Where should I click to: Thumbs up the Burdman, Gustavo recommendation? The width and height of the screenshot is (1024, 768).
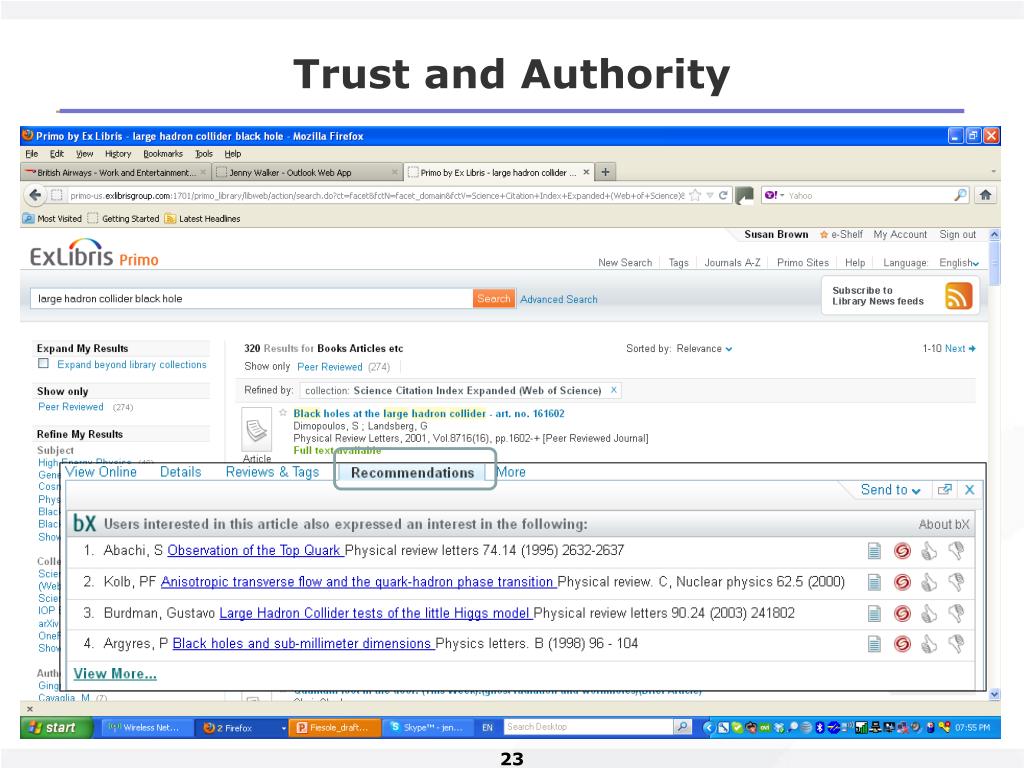coord(929,613)
